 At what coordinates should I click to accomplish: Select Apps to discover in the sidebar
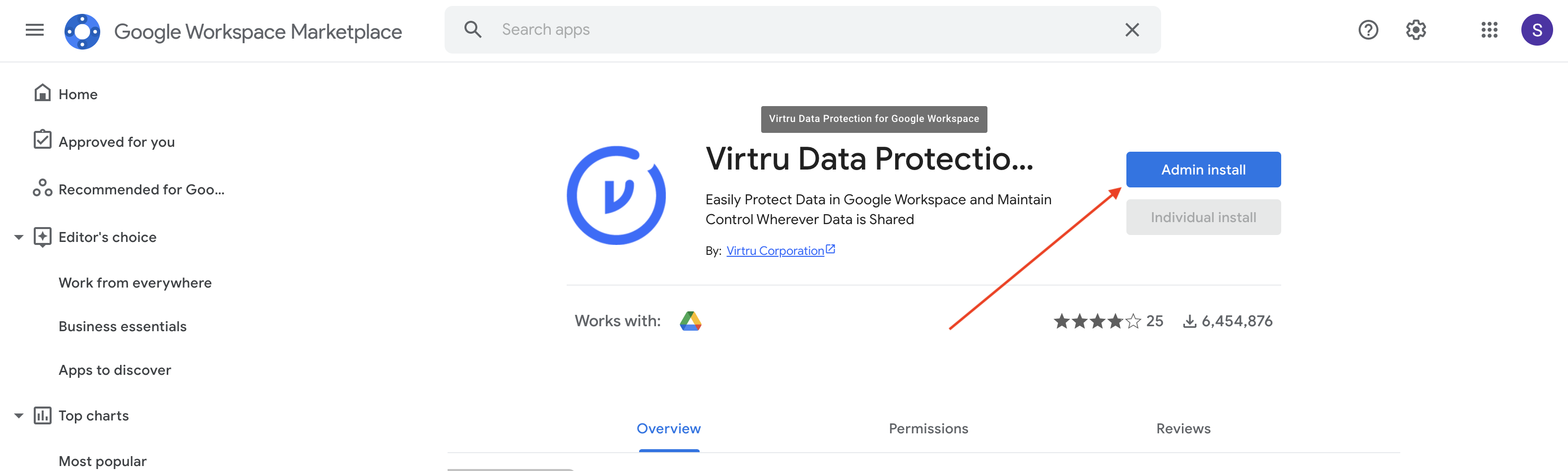(115, 369)
